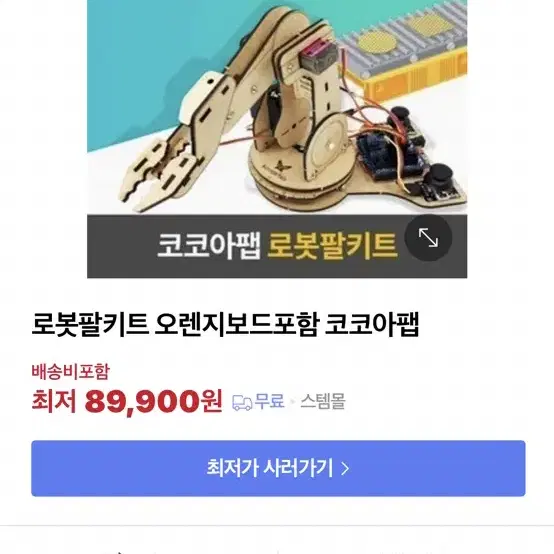
Task: Tap the yellow 로봇팔키트 banner text
Action: pos(331,246)
